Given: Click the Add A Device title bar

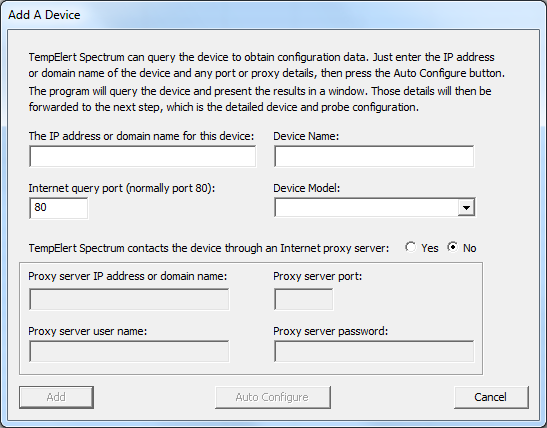Looking at the screenshot, I should click(274, 15).
